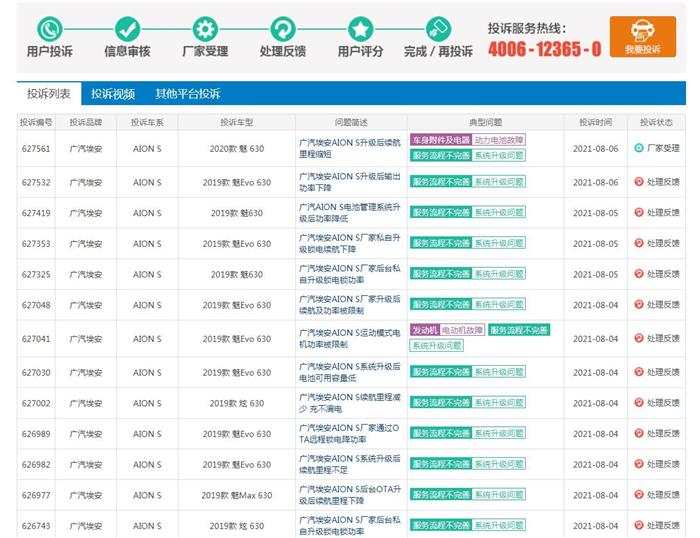Click model 2019款 魅Max 630
This screenshot has height=538, width=700.
coord(237,495)
